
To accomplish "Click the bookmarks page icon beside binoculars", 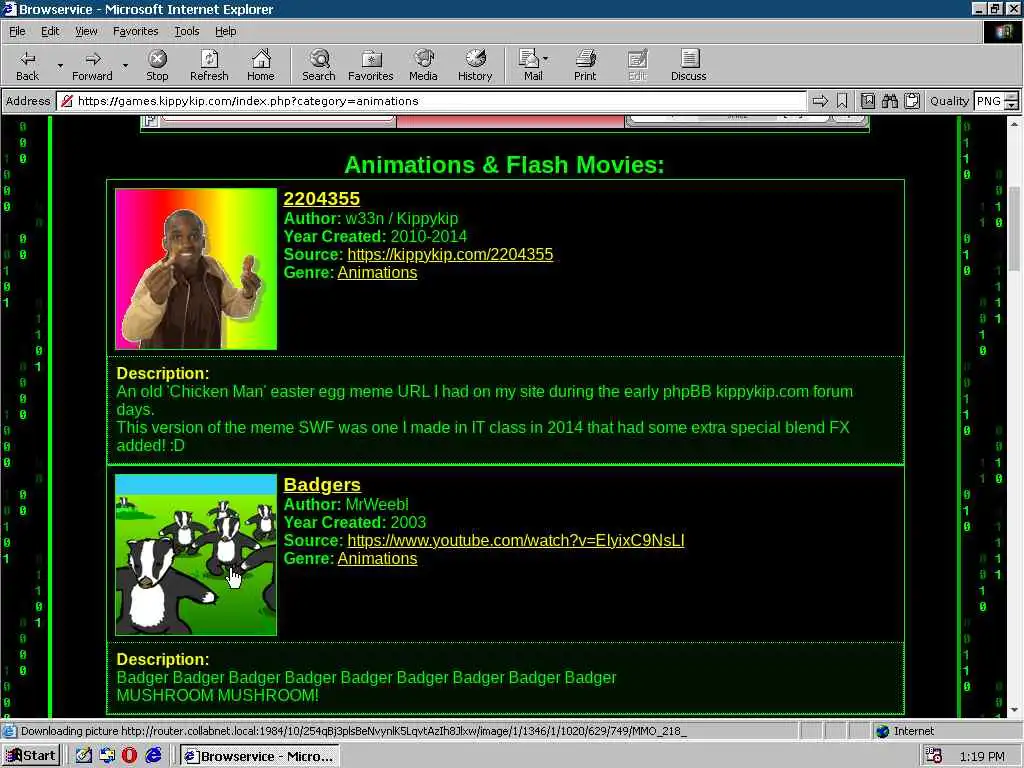I will click(x=867, y=101).
